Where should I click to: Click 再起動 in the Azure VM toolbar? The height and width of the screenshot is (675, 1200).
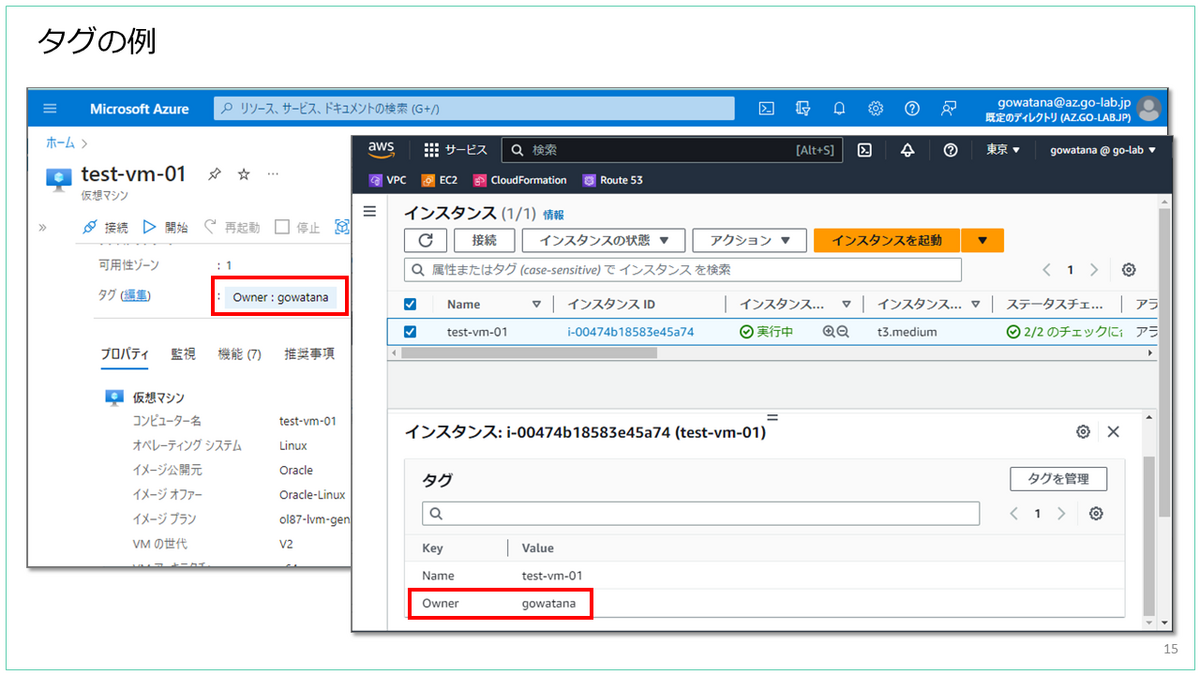coord(232,227)
